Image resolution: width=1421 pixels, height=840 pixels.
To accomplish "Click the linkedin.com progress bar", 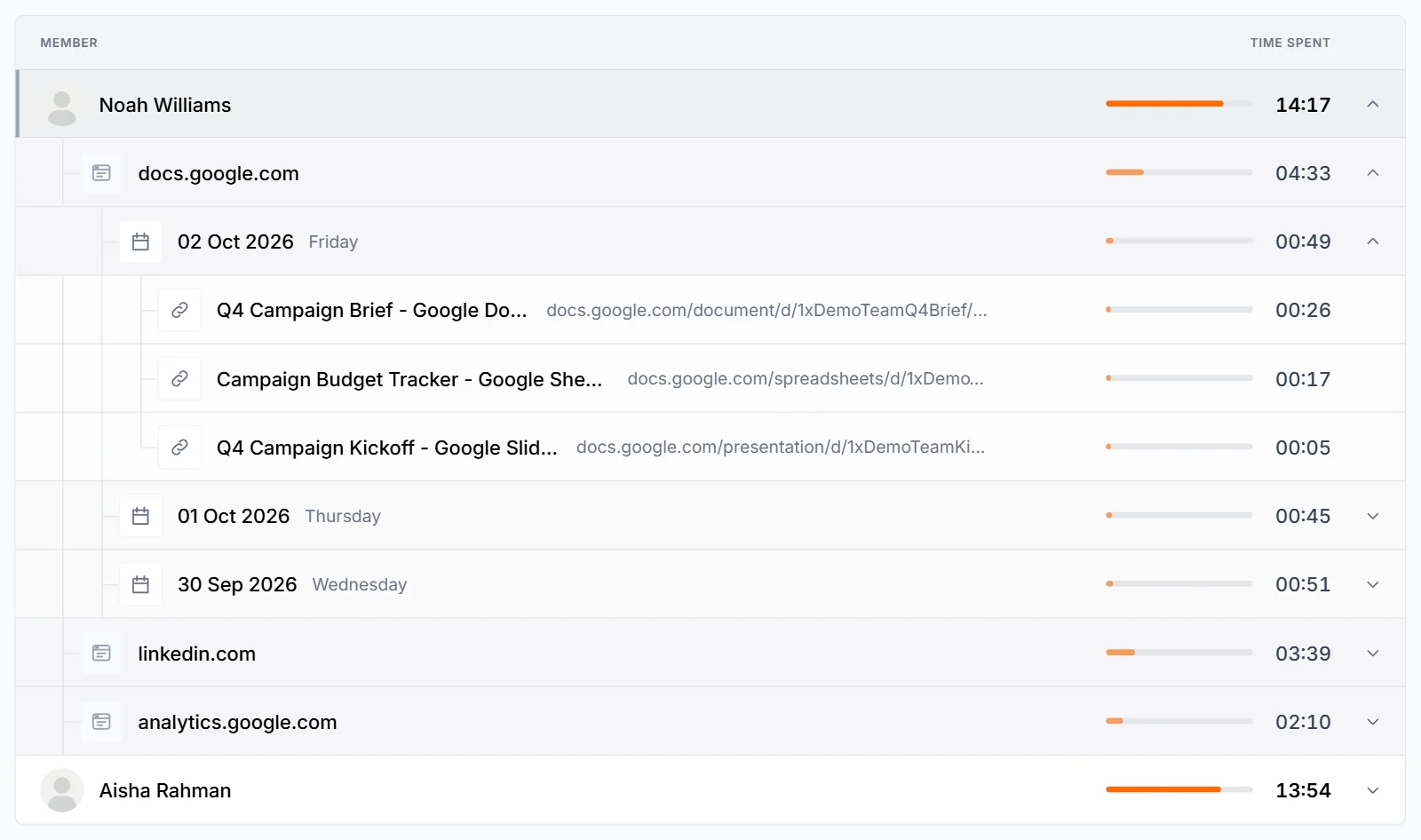I will point(1179,653).
